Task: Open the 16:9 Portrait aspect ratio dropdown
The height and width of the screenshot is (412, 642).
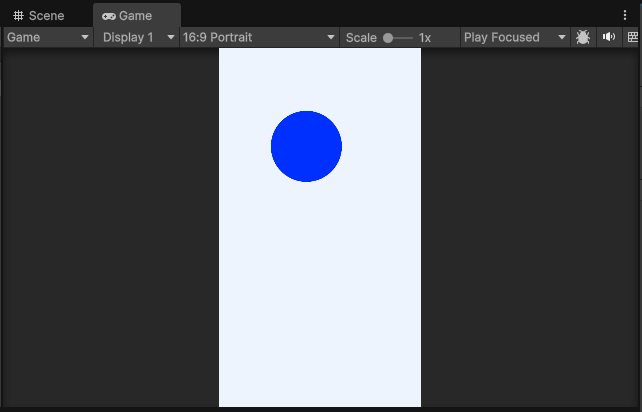Action: tap(258, 37)
